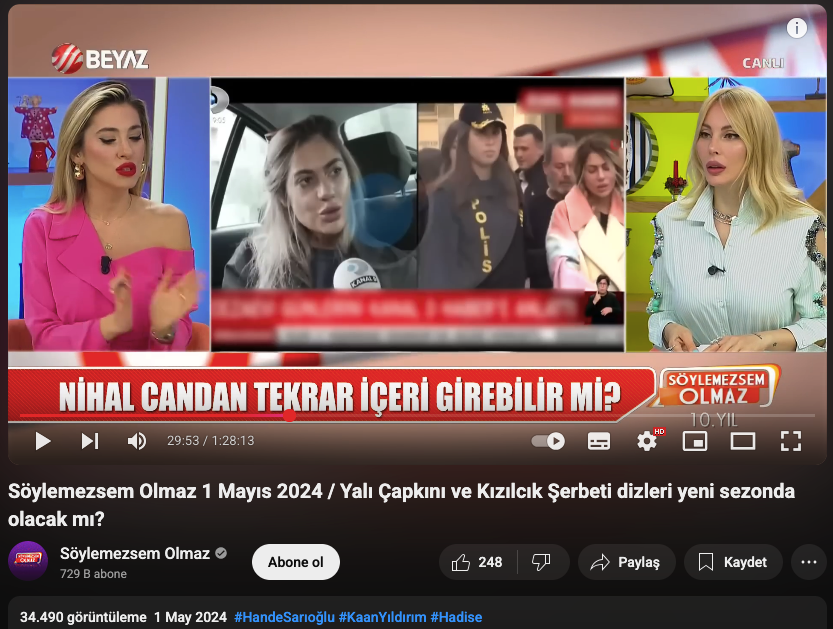Image resolution: width=833 pixels, height=629 pixels.
Task: Click the video title text
Action: click(401, 505)
